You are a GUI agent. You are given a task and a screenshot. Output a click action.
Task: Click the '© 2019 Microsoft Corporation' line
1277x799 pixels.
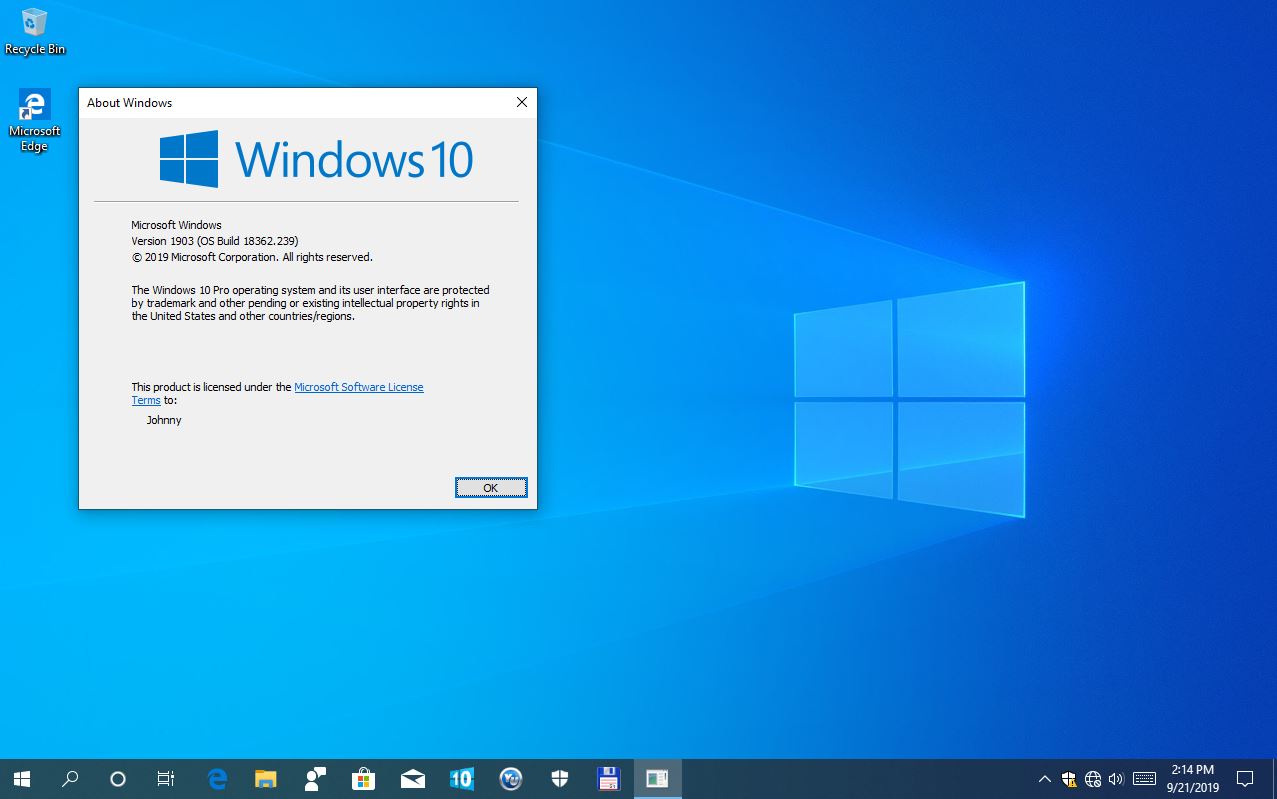pyautogui.click(x=252, y=257)
